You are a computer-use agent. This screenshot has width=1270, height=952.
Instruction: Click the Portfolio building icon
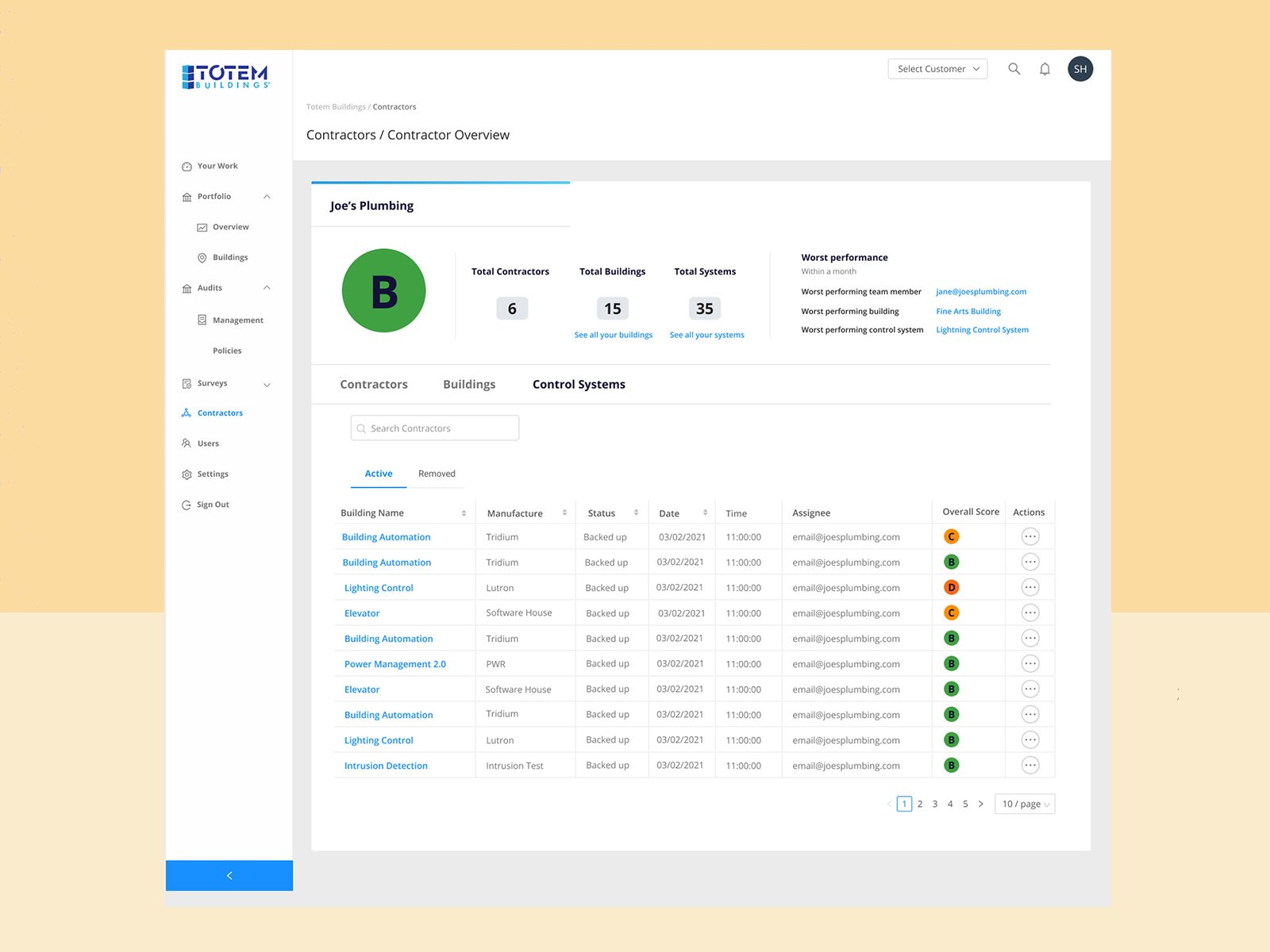point(187,197)
